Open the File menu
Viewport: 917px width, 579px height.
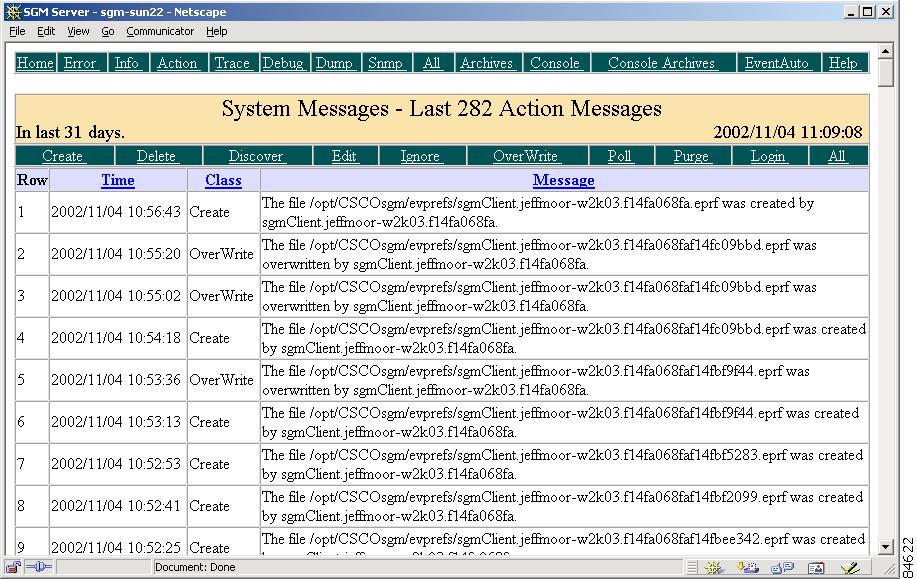[17, 32]
